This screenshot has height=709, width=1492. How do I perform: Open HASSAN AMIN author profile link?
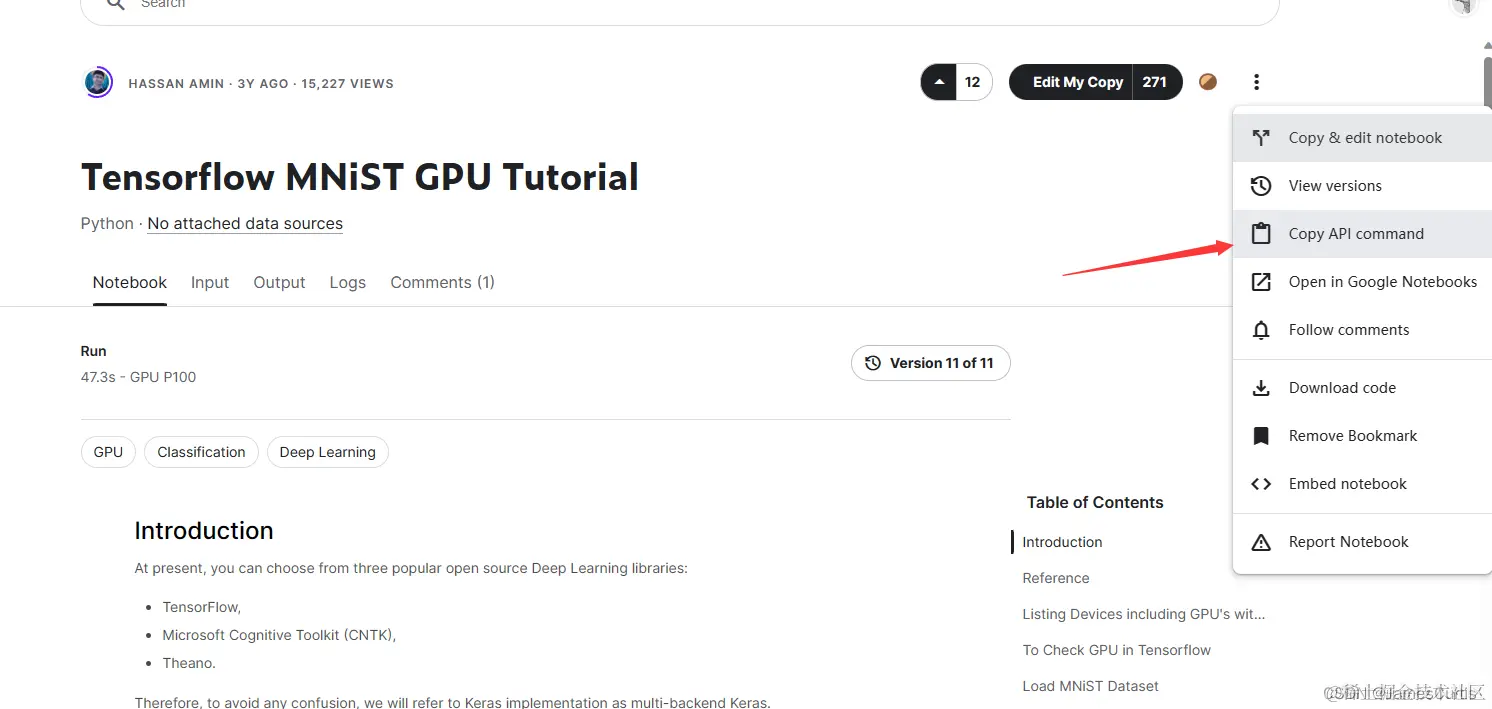coord(176,84)
